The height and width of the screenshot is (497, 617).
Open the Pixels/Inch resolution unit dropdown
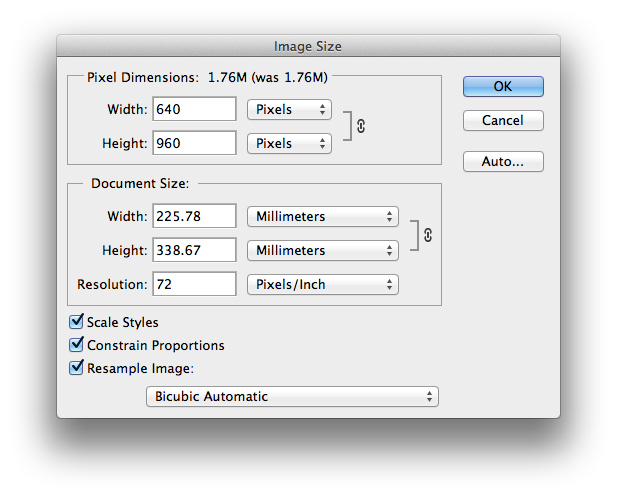point(322,284)
